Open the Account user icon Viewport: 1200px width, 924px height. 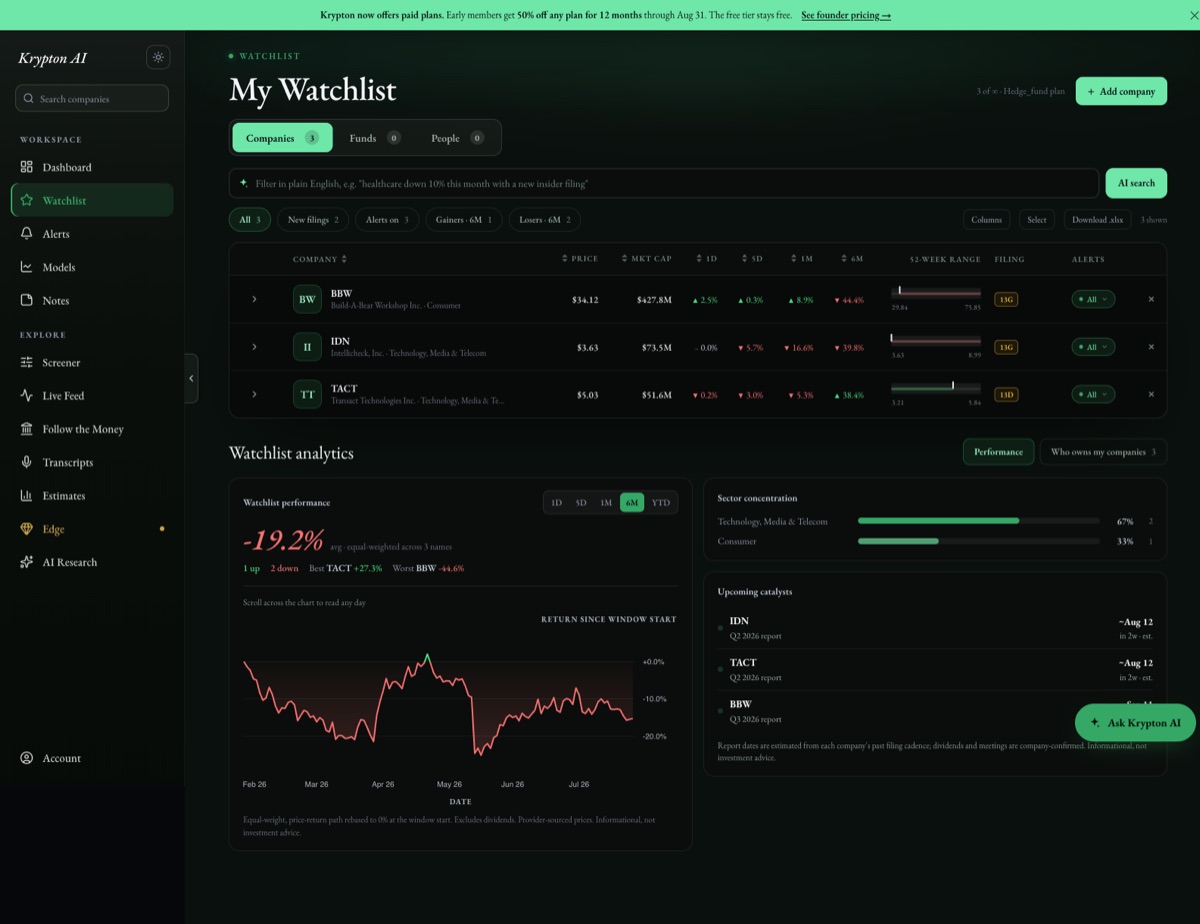click(x=27, y=758)
